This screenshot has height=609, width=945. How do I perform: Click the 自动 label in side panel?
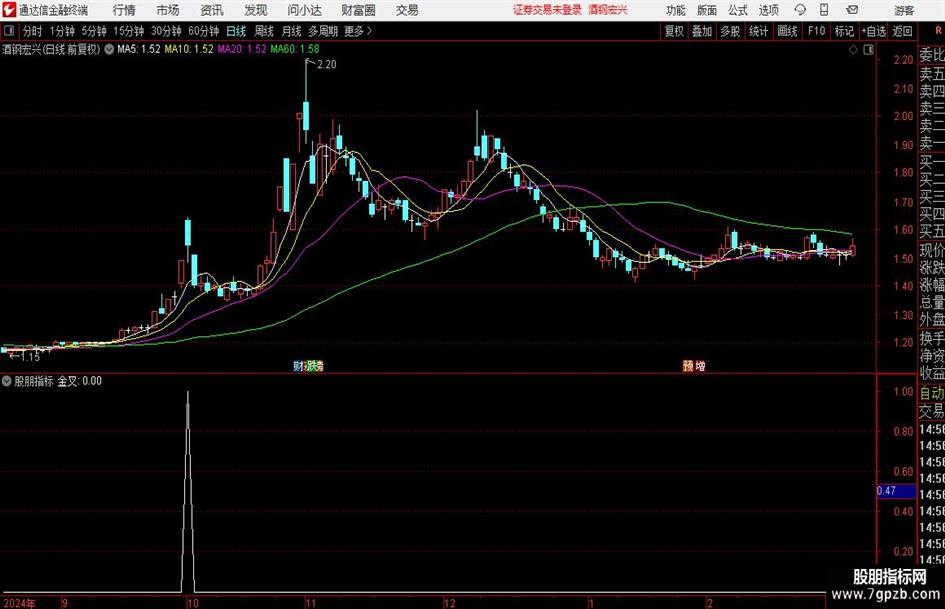tap(932, 393)
